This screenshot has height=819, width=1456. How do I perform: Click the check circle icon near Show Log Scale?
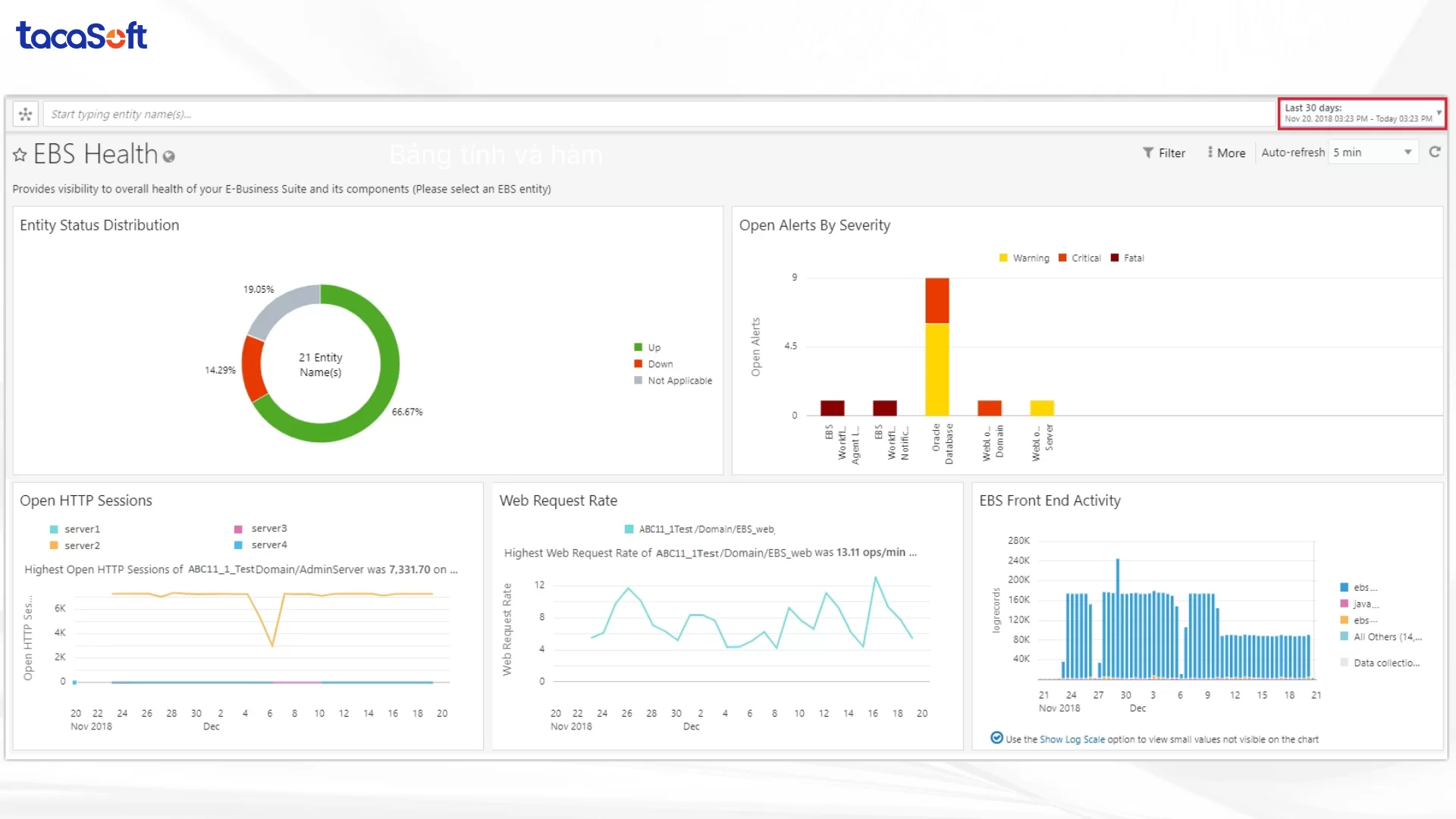click(x=996, y=738)
